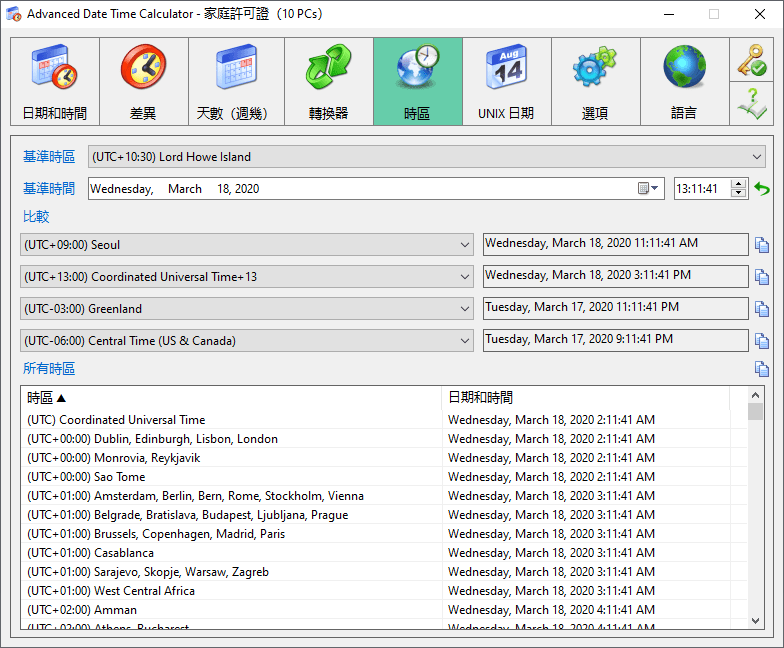Click the 基準時區 label
This screenshot has width=784, height=648.
pyautogui.click(x=49, y=157)
